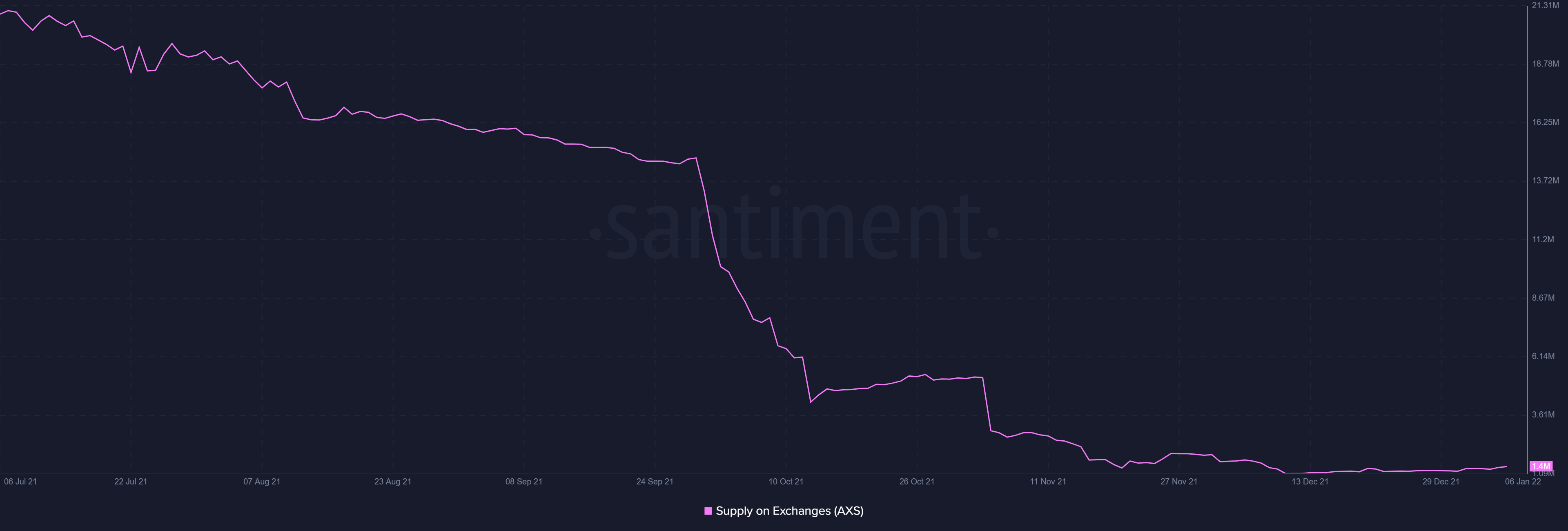Click the pink 1.4M current value tag
This screenshot has width=1568, height=531.
[1541, 466]
